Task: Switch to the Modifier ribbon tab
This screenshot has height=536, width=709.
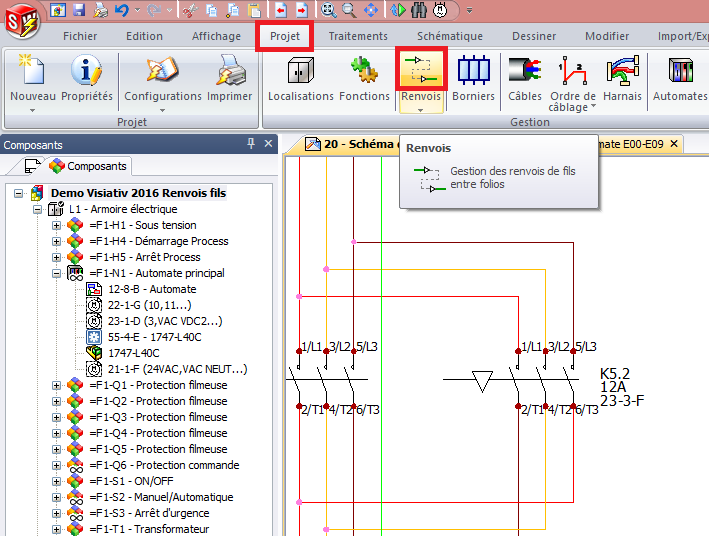Action: 607,36
